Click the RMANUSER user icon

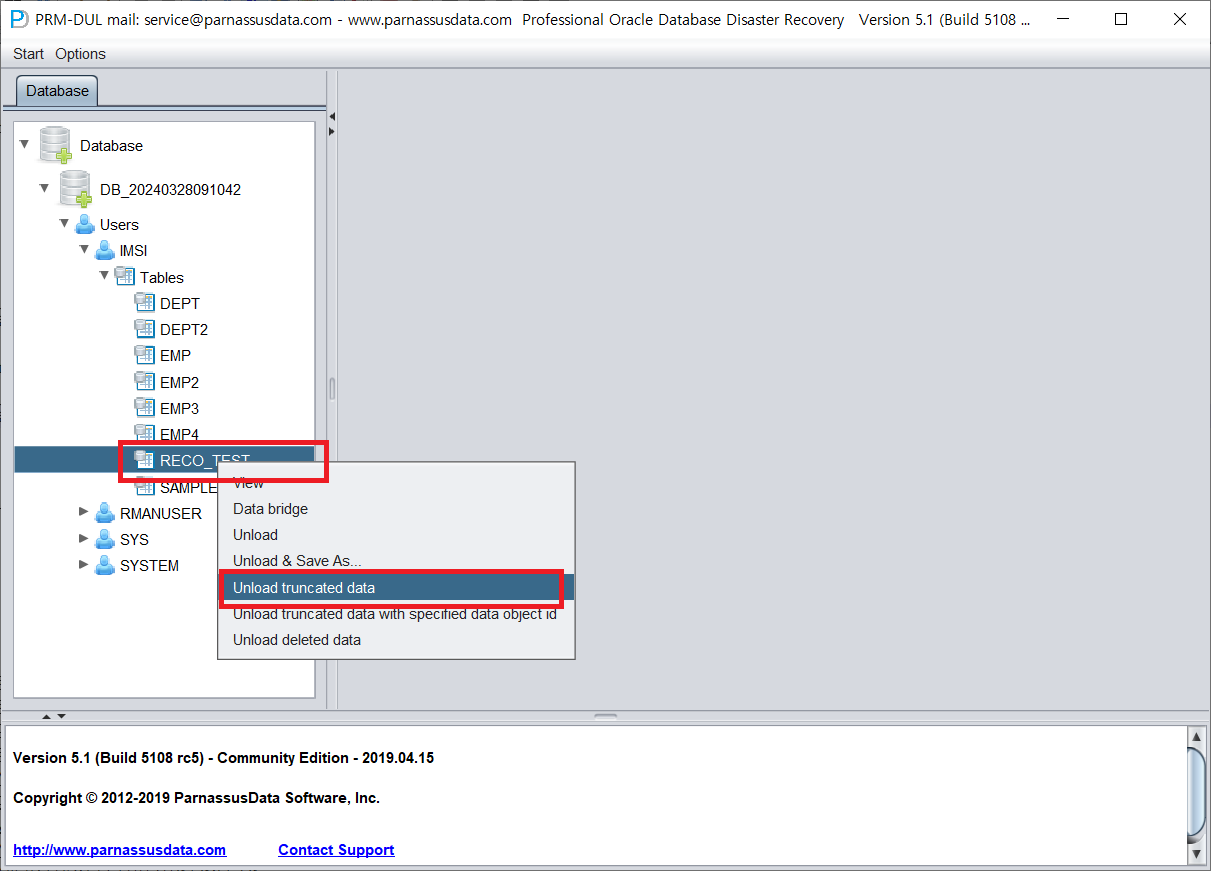pyautogui.click(x=105, y=513)
